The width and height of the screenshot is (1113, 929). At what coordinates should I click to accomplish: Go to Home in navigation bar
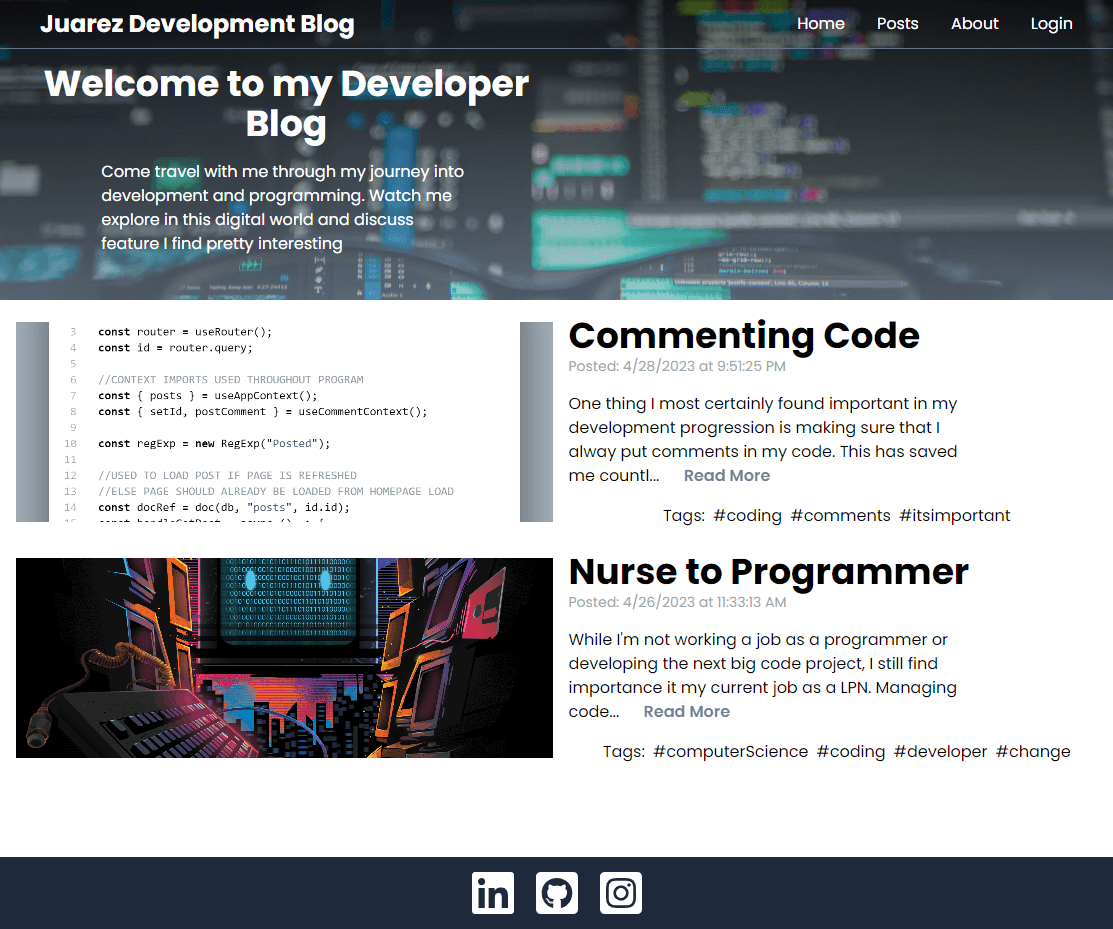click(x=820, y=24)
